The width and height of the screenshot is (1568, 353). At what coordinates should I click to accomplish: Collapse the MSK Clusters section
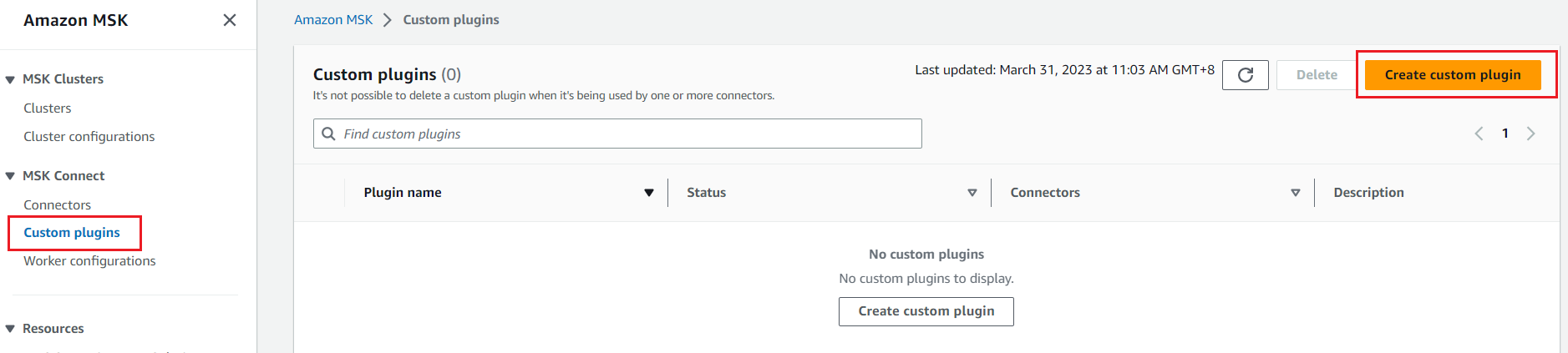coord(10,79)
